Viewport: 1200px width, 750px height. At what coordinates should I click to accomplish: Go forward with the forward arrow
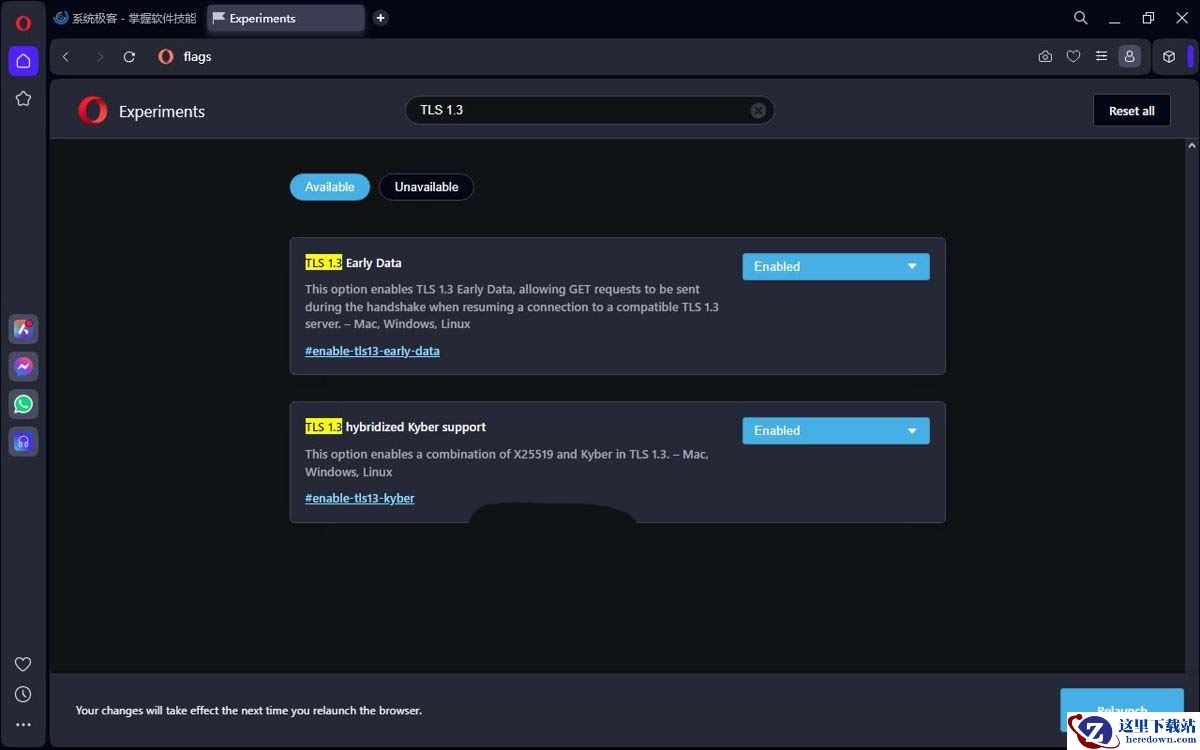coord(99,57)
